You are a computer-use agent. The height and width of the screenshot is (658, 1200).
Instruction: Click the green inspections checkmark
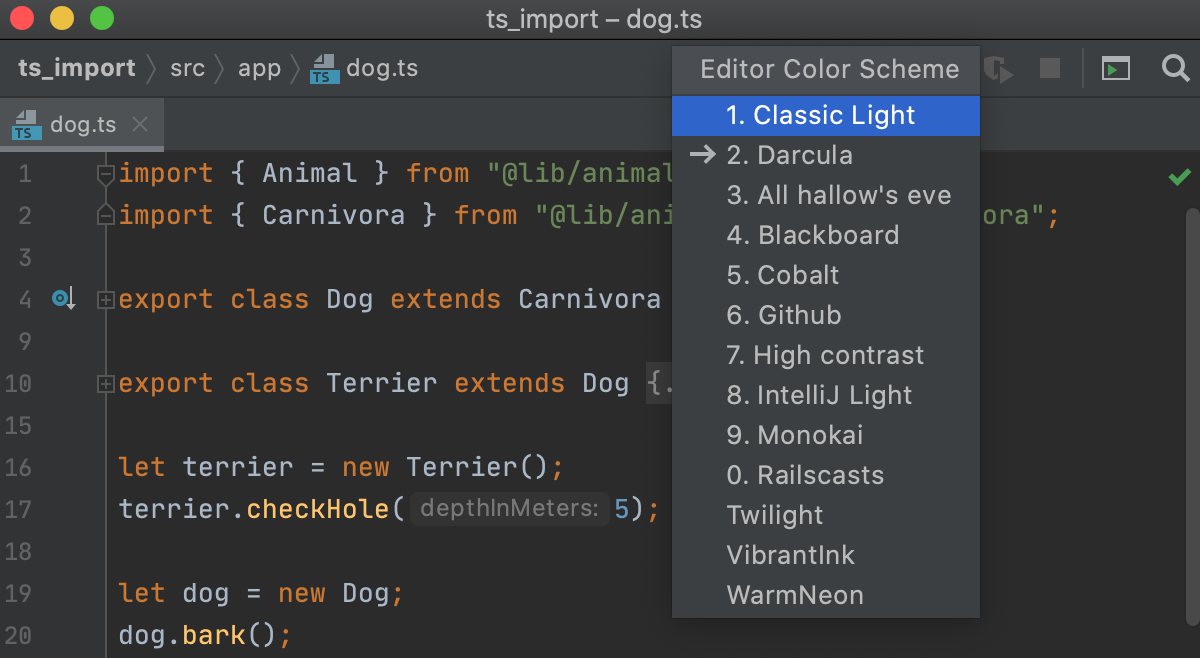tap(1179, 176)
